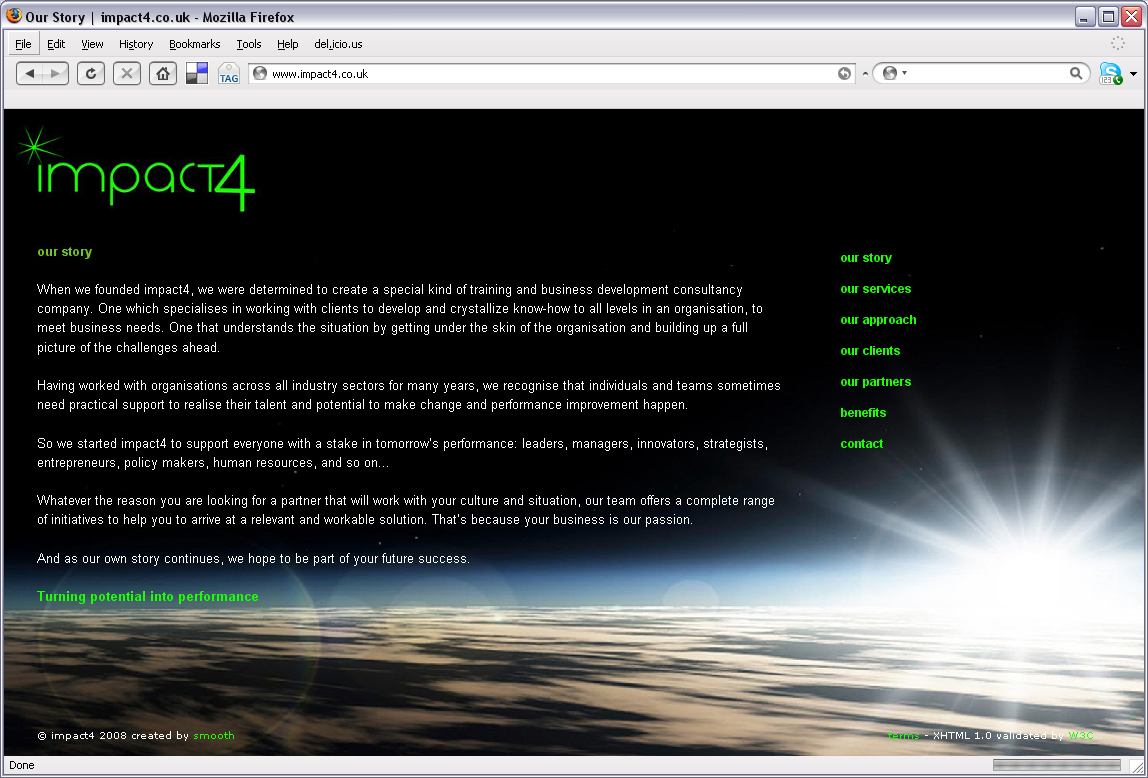Open the our clients page link

[870, 351]
